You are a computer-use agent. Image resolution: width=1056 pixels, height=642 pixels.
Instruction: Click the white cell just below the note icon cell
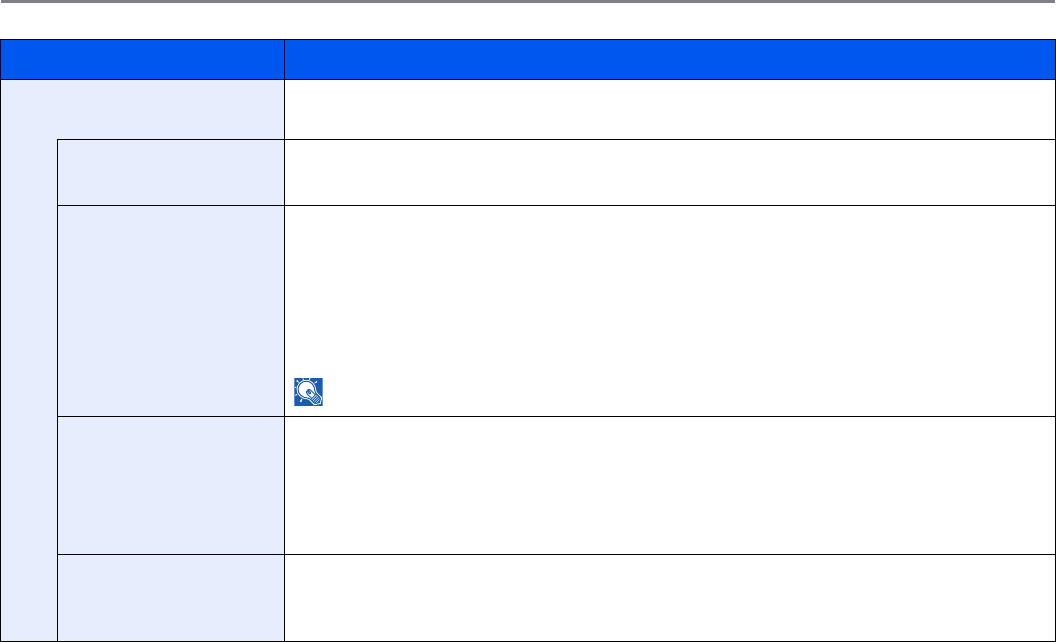(669, 485)
